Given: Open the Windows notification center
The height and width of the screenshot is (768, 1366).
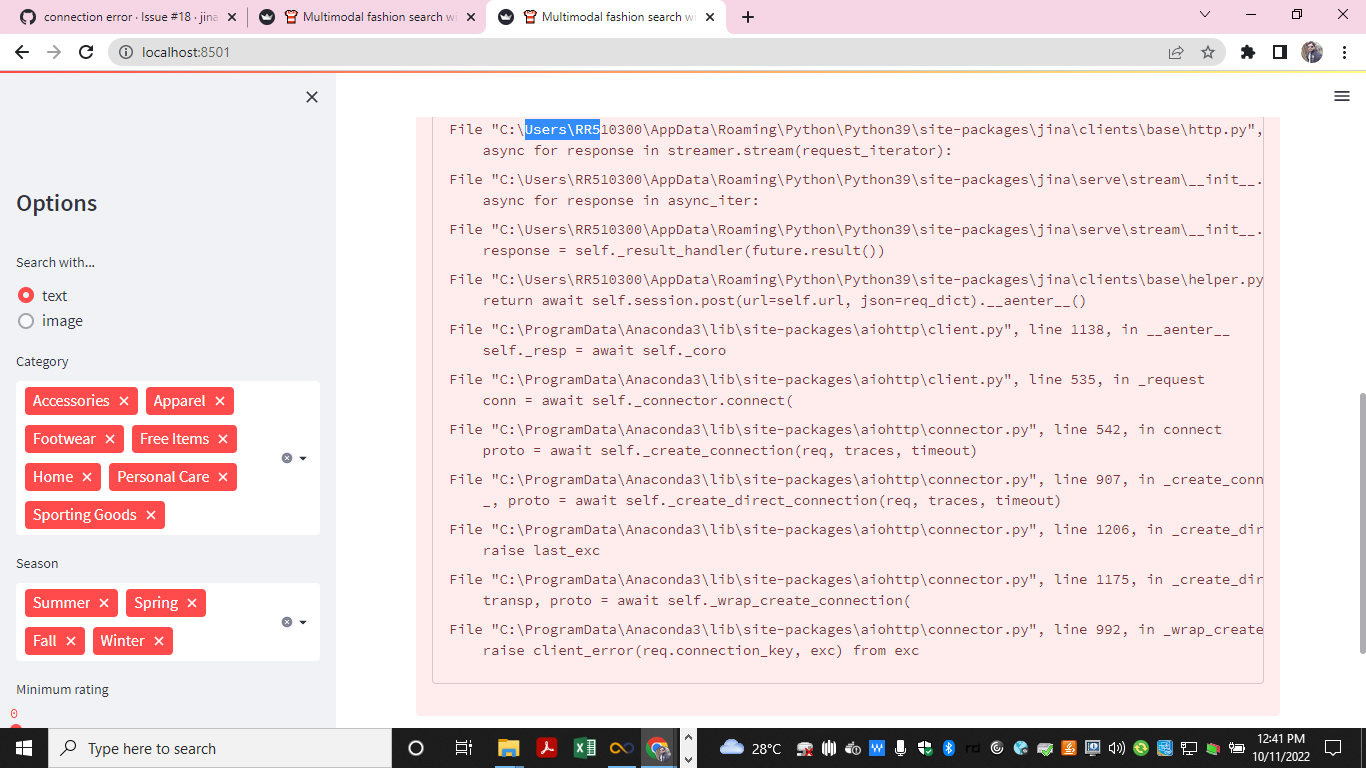Looking at the screenshot, I should (x=1332, y=748).
